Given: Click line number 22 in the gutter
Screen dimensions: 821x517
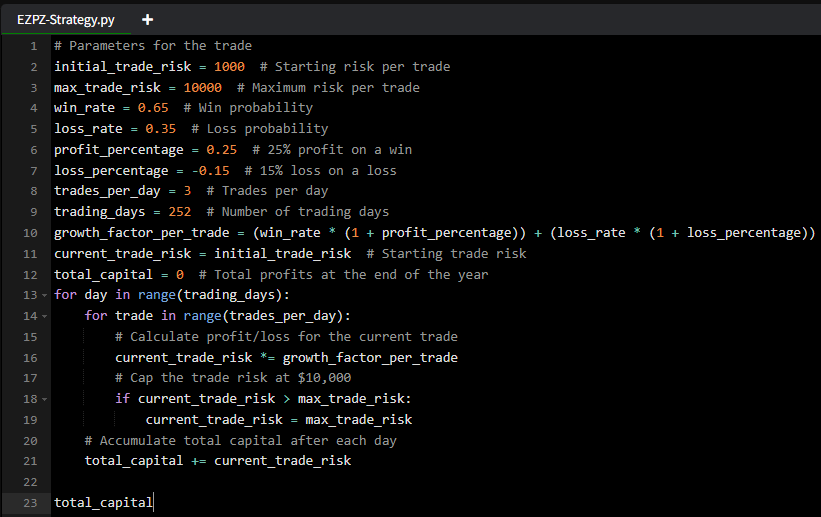Looking at the screenshot, I should [x=30, y=482].
